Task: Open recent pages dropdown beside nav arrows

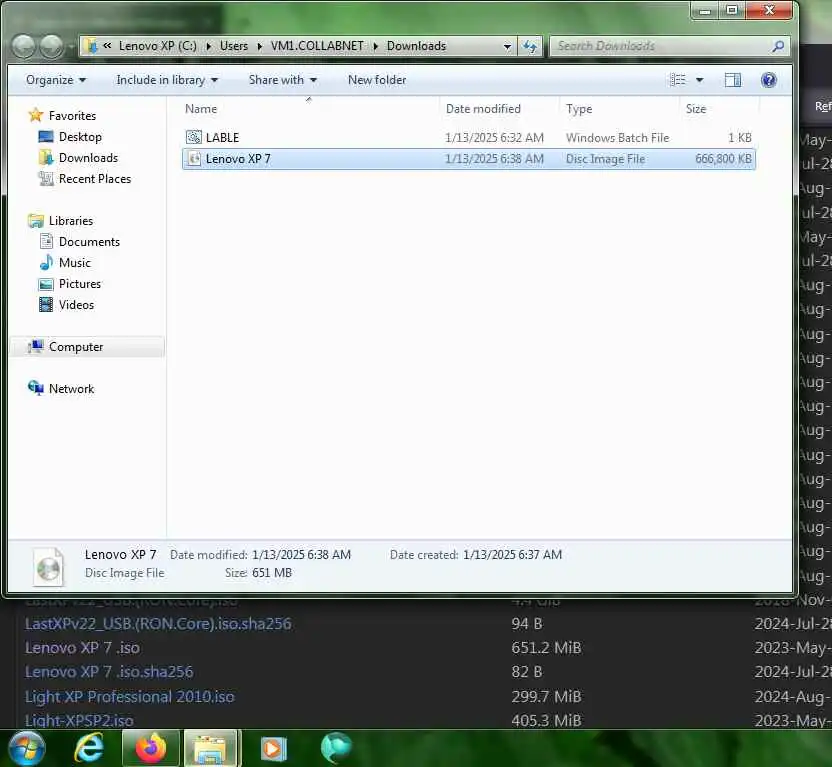Action: click(70, 47)
